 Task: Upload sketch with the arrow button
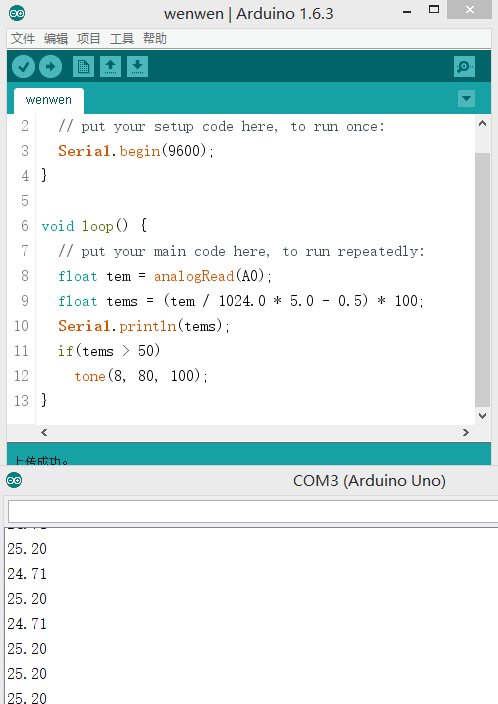point(50,67)
